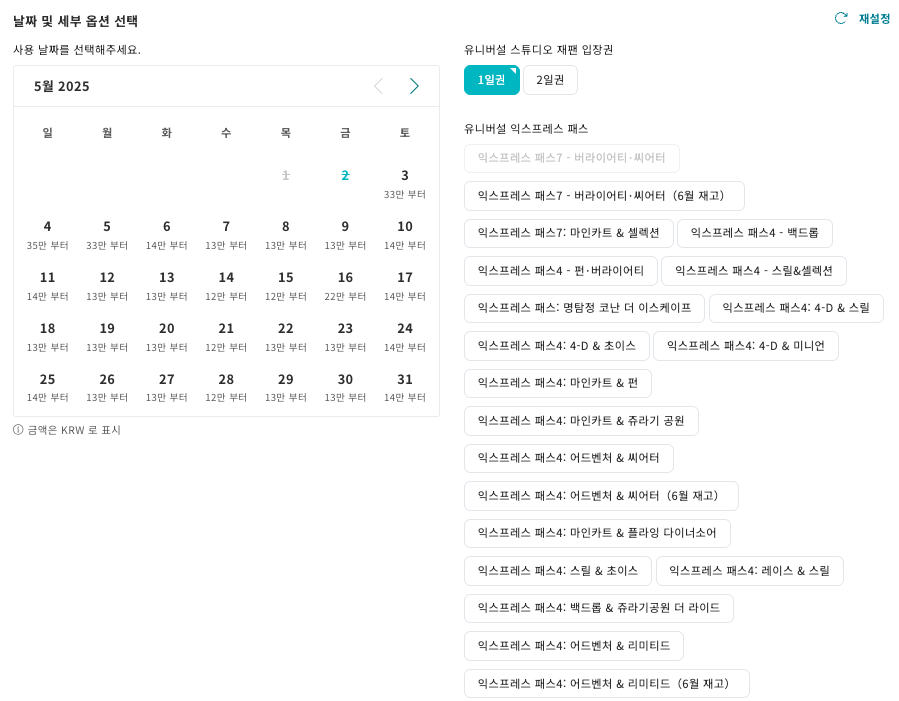Screen dimensions: 899x701
Task: Choose 어드벤처 & 씨어터 (6월 재고) pass
Action: tap(601, 496)
